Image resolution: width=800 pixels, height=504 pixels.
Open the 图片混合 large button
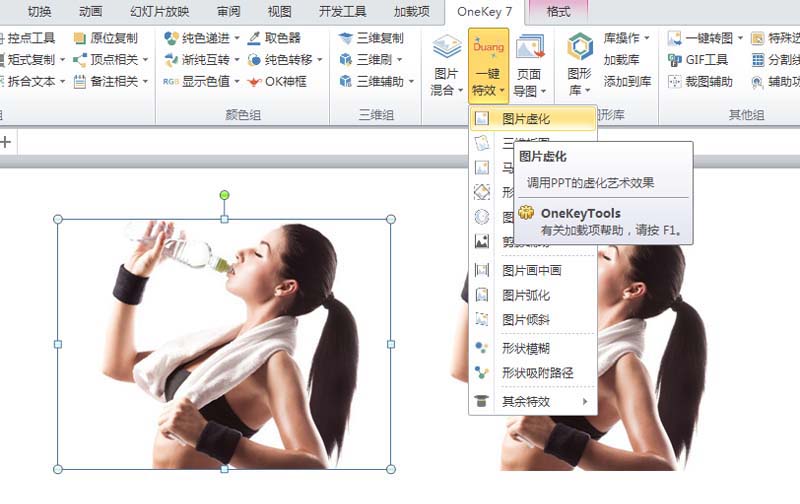pyautogui.click(x=446, y=64)
